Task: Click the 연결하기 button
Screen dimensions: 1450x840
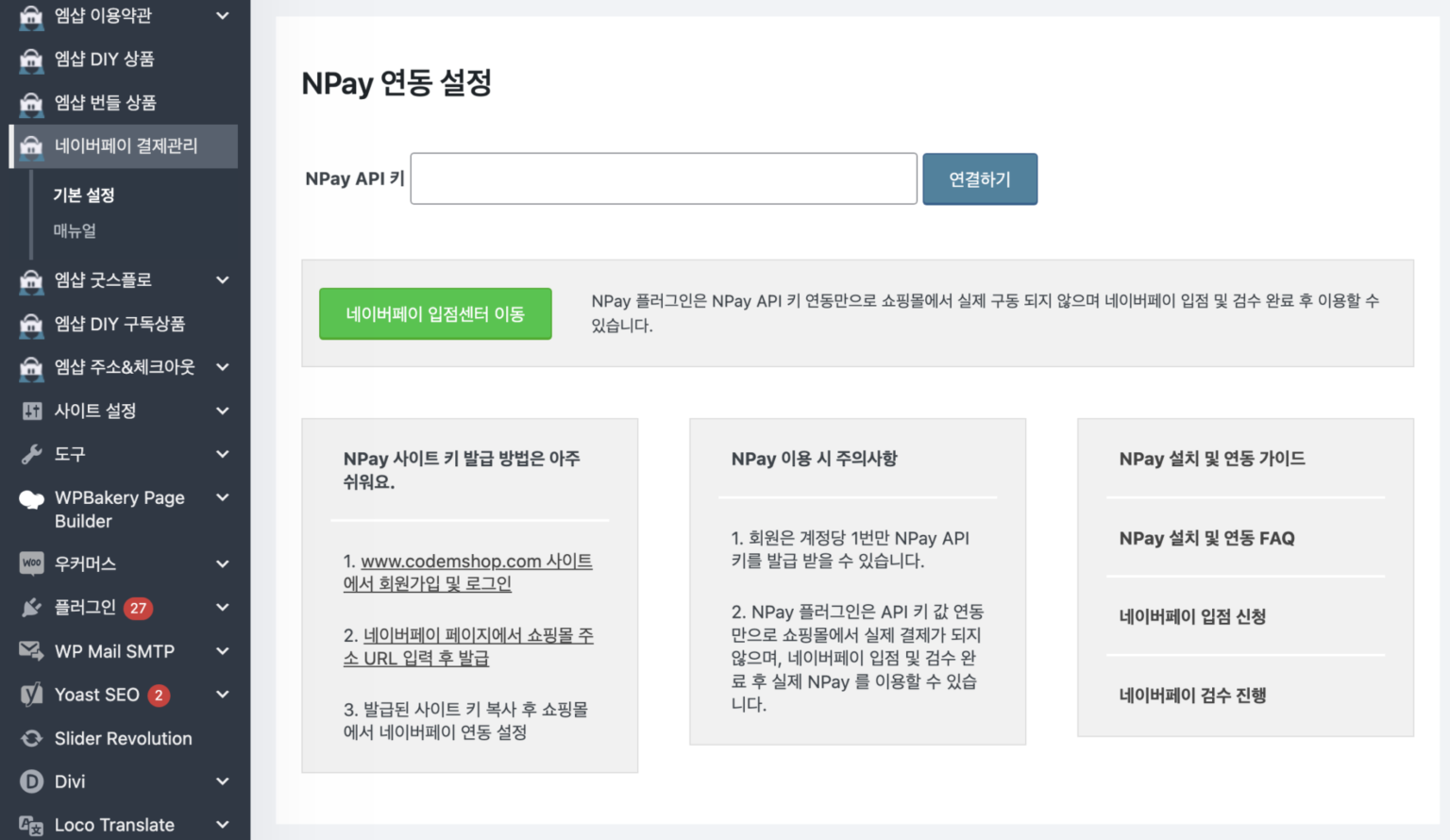Action: tap(979, 178)
